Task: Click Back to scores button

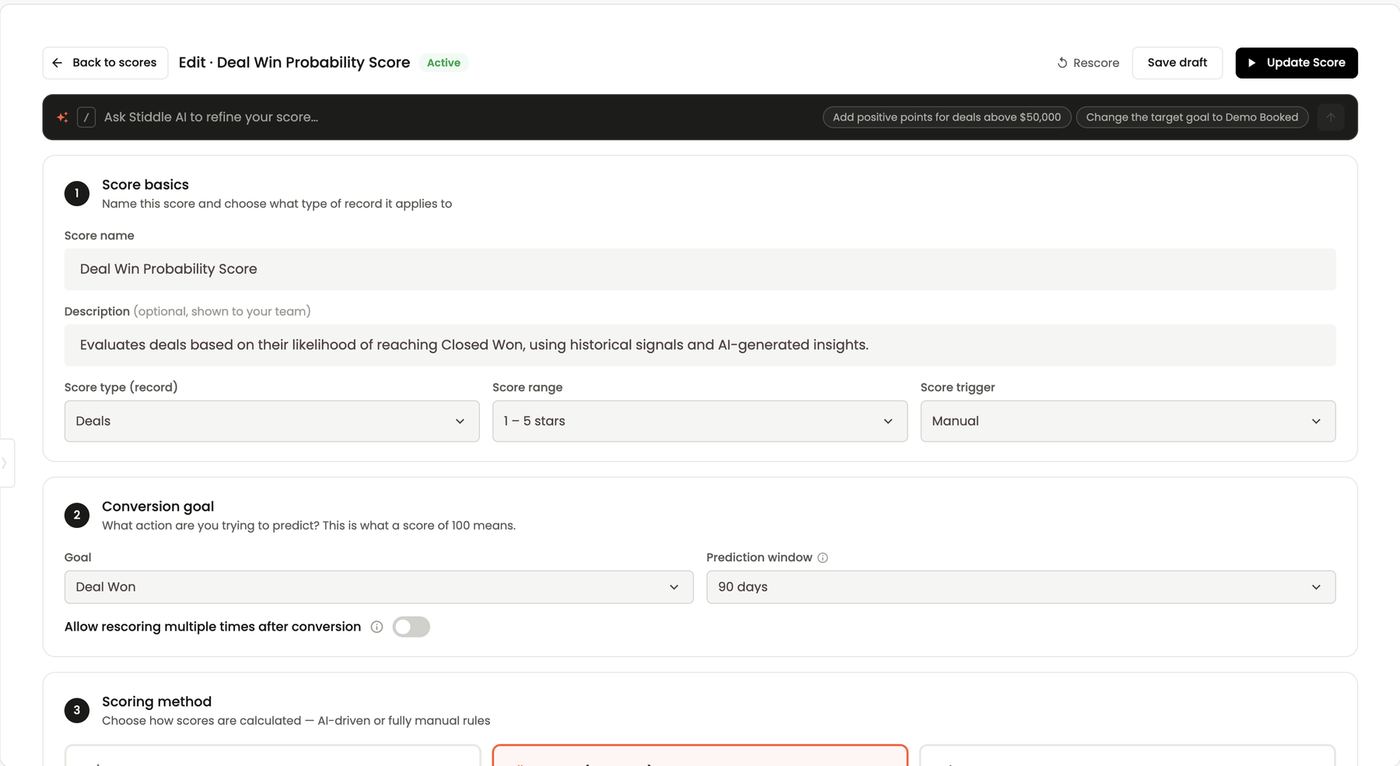Action: [x=105, y=63]
